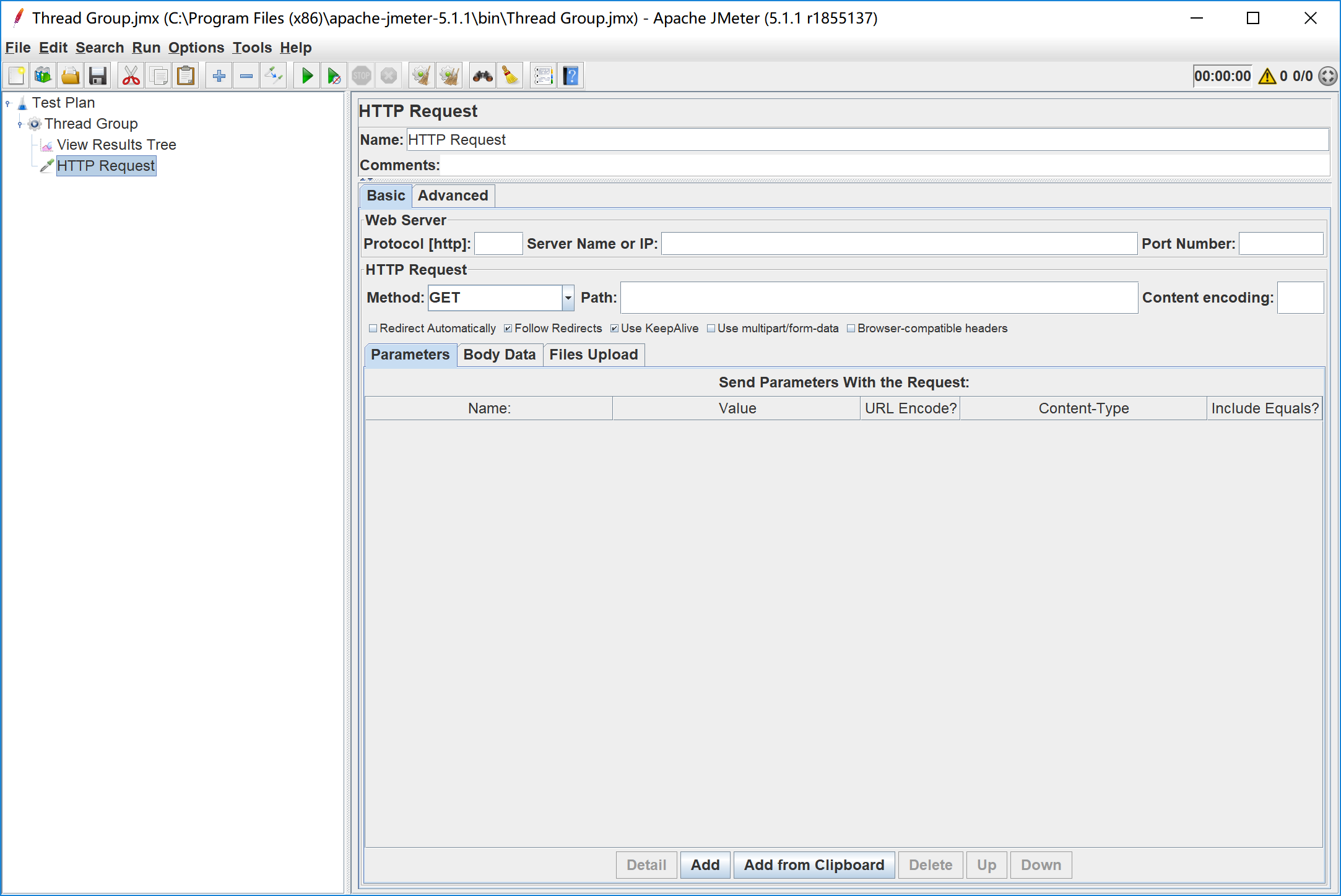Enable Use multipart/form-data checkbox

[x=711, y=329]
